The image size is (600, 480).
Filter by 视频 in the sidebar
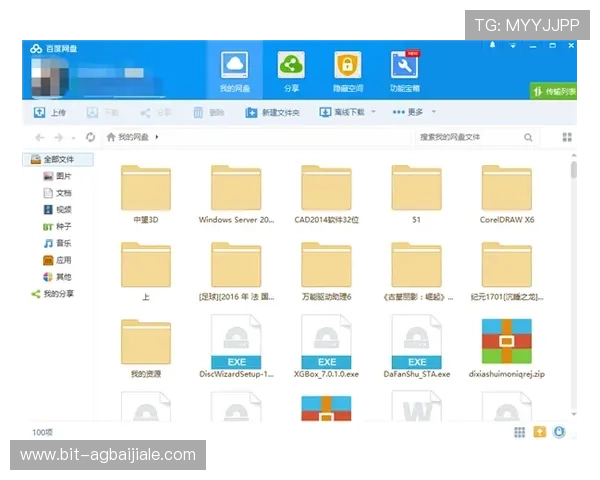point(57,209)
